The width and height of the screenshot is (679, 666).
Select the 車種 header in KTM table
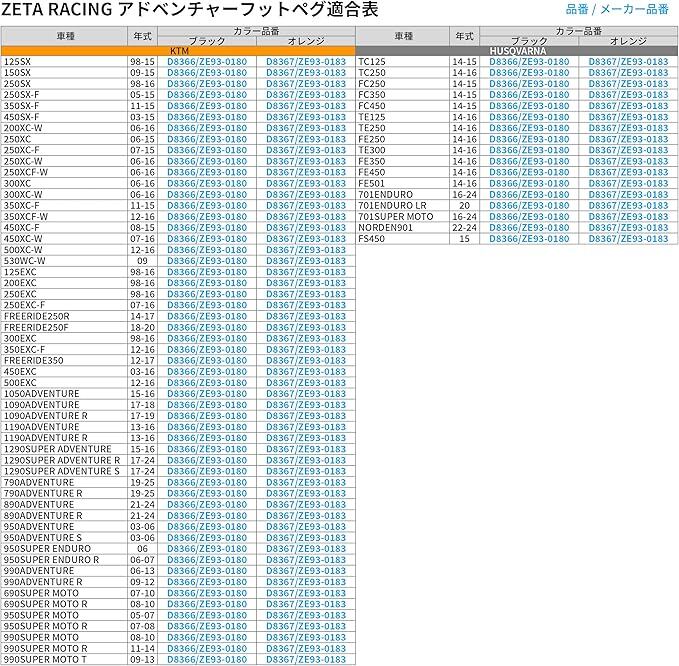(63, 35)
